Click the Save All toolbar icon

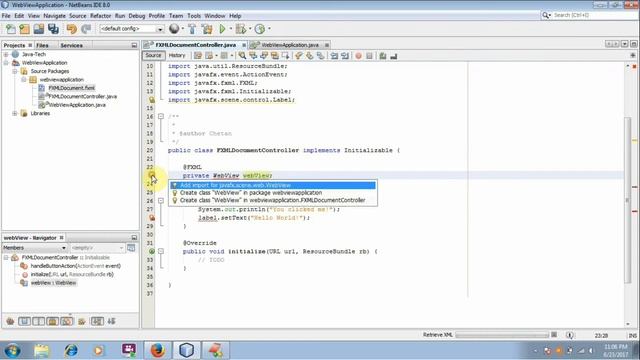(53, 29)
